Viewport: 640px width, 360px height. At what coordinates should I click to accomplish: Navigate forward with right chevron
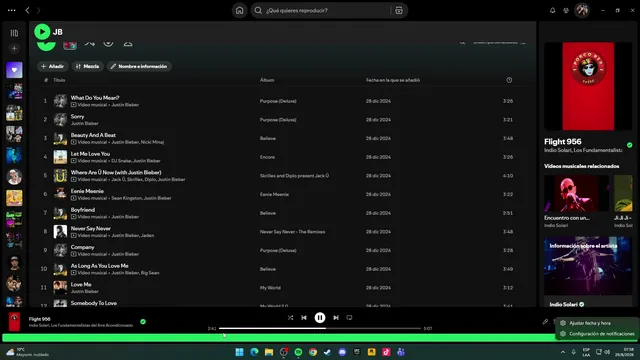coord(38,10)
